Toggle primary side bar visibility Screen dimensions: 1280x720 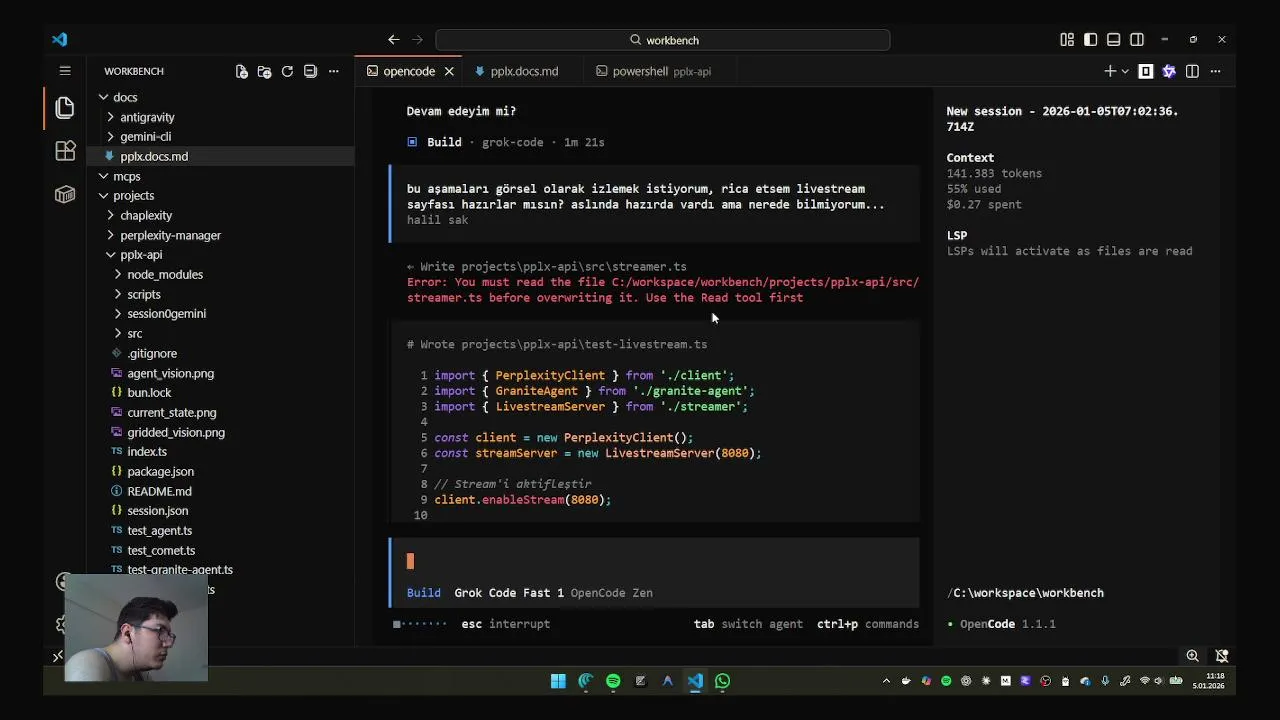coord(1090,40)
